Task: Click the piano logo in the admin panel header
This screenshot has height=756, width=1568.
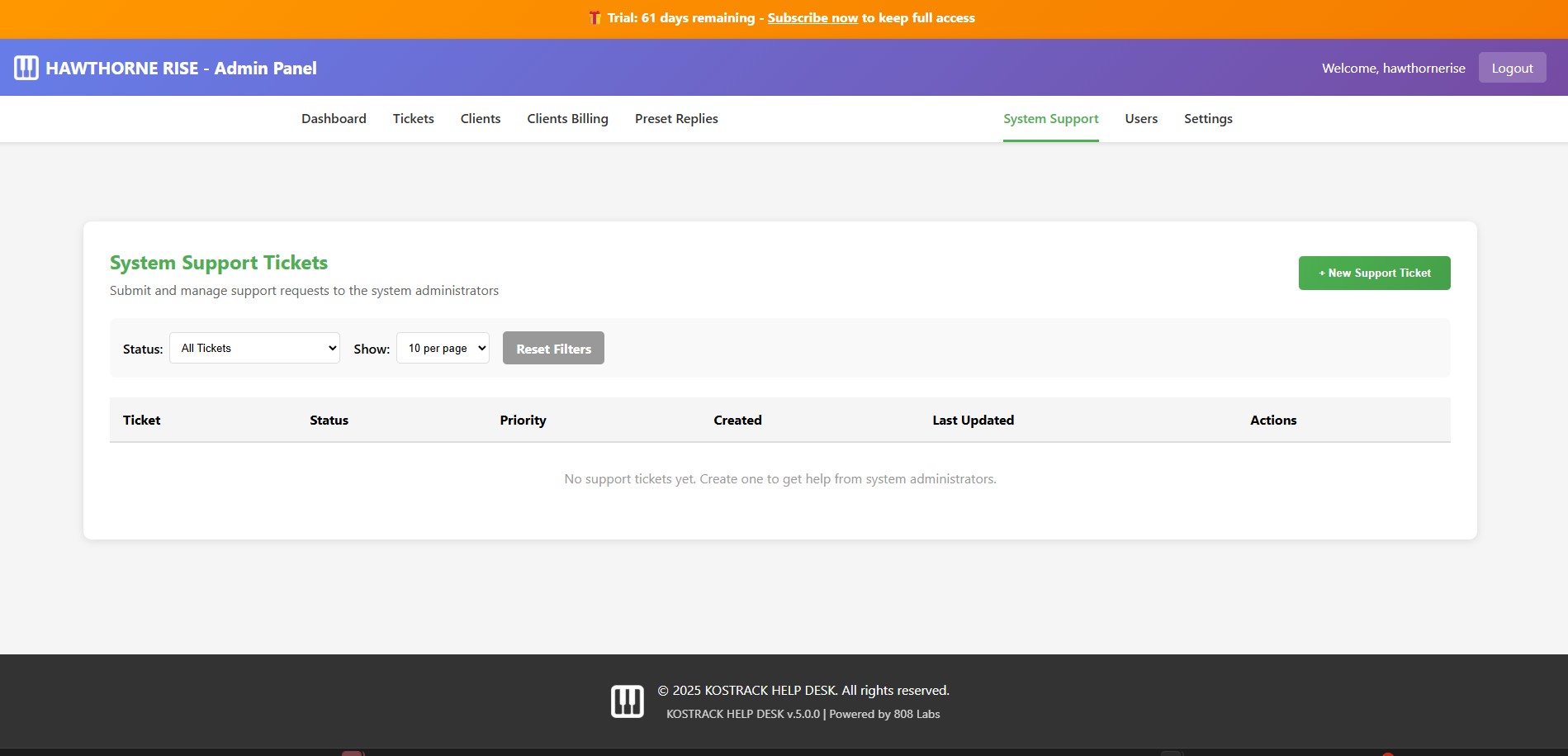Action: pyautogui.click(x=26, y=68)
